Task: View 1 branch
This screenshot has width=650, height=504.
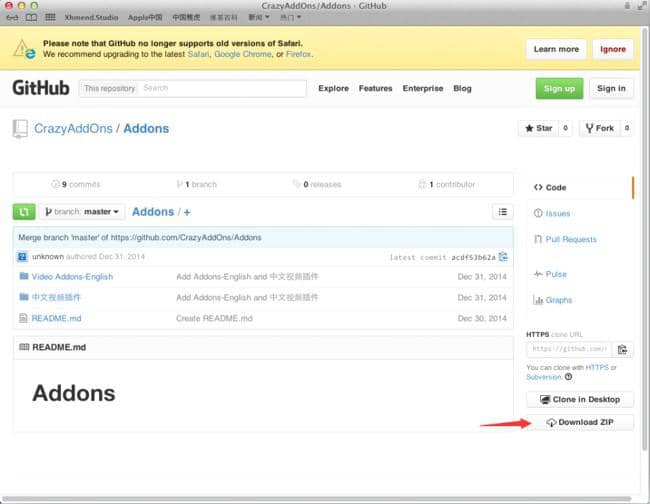Action: pos(196,184)
